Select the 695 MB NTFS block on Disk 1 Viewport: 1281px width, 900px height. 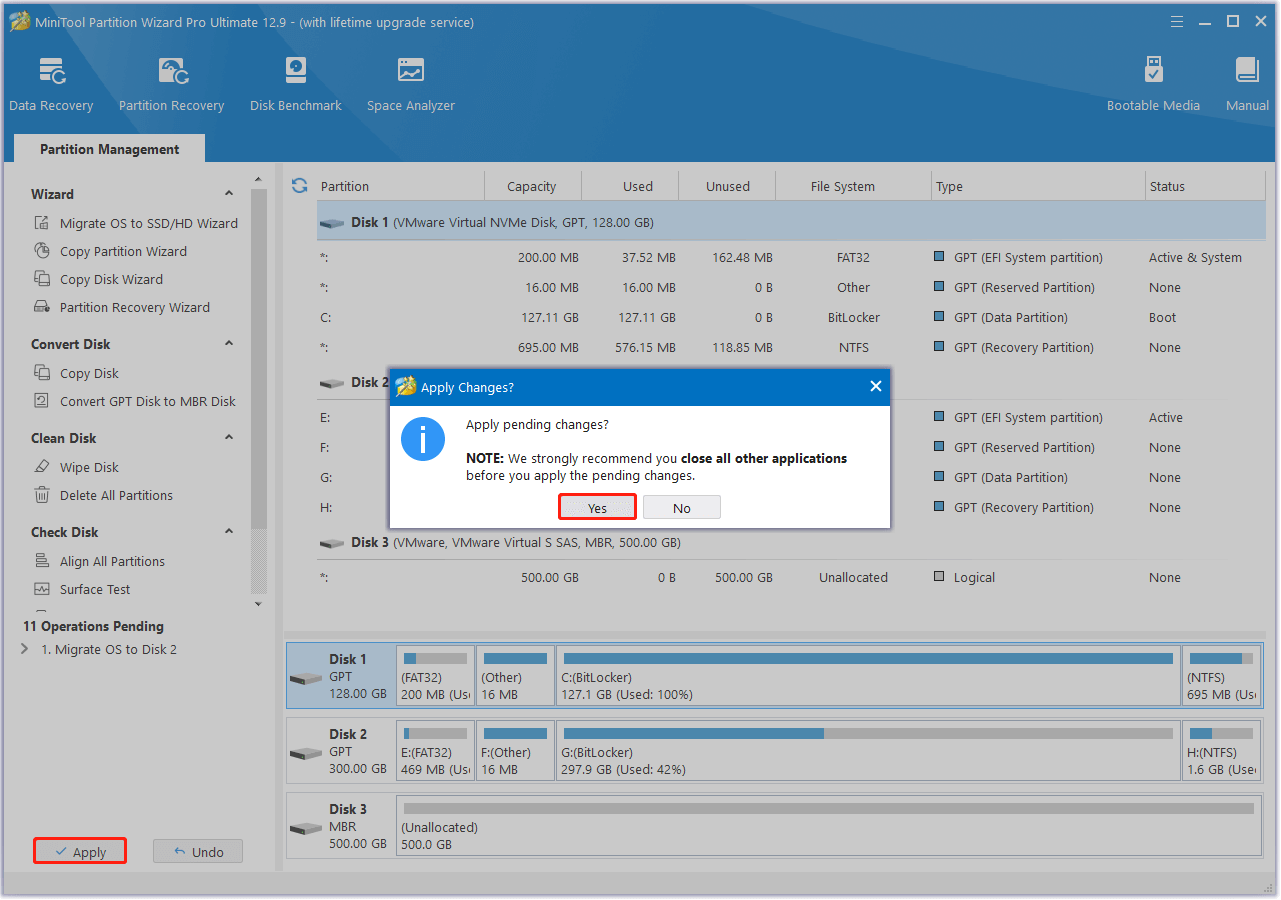coord(1221,675)
